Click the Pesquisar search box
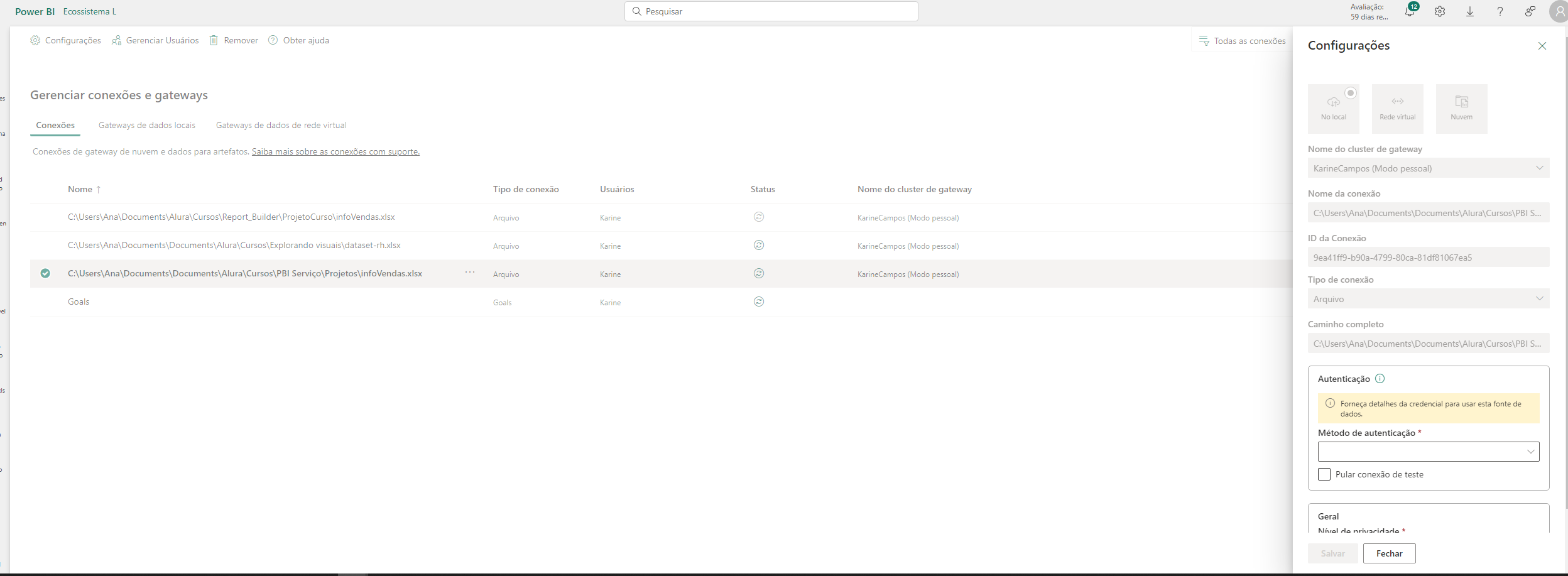This screenshot has height=576, width=1568. 771,11
